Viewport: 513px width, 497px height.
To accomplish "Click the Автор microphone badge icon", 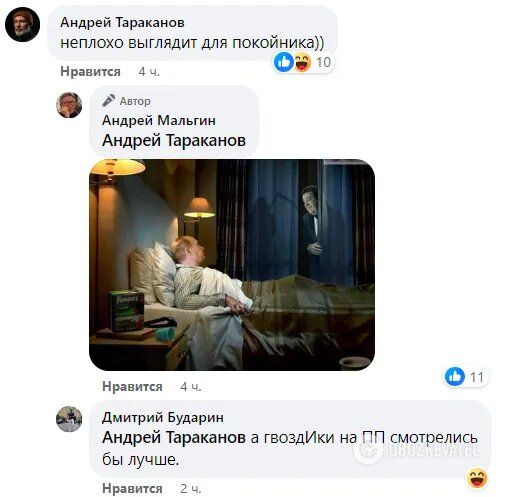I will [x=109, y=100].
